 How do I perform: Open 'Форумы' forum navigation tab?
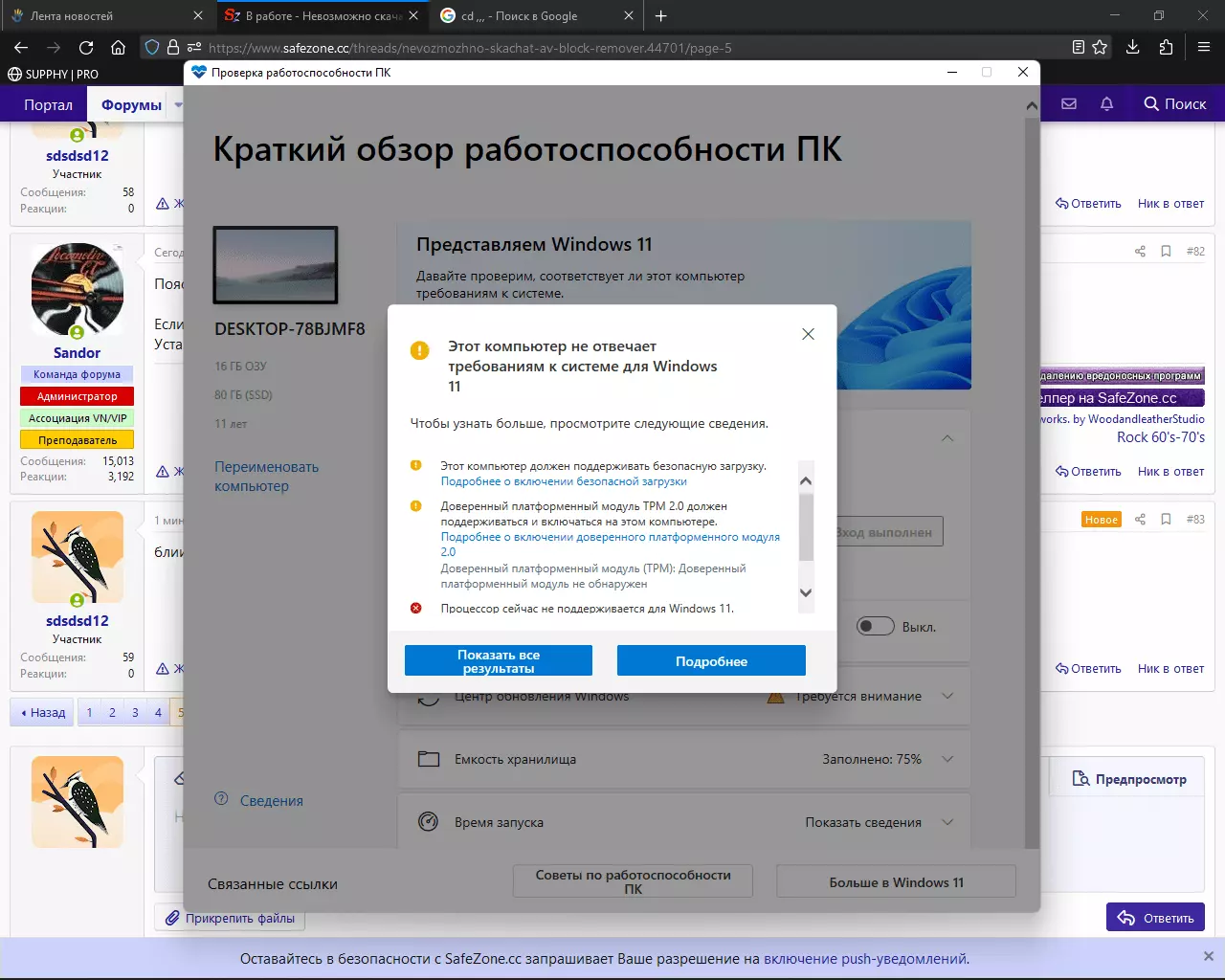(131, 104)
